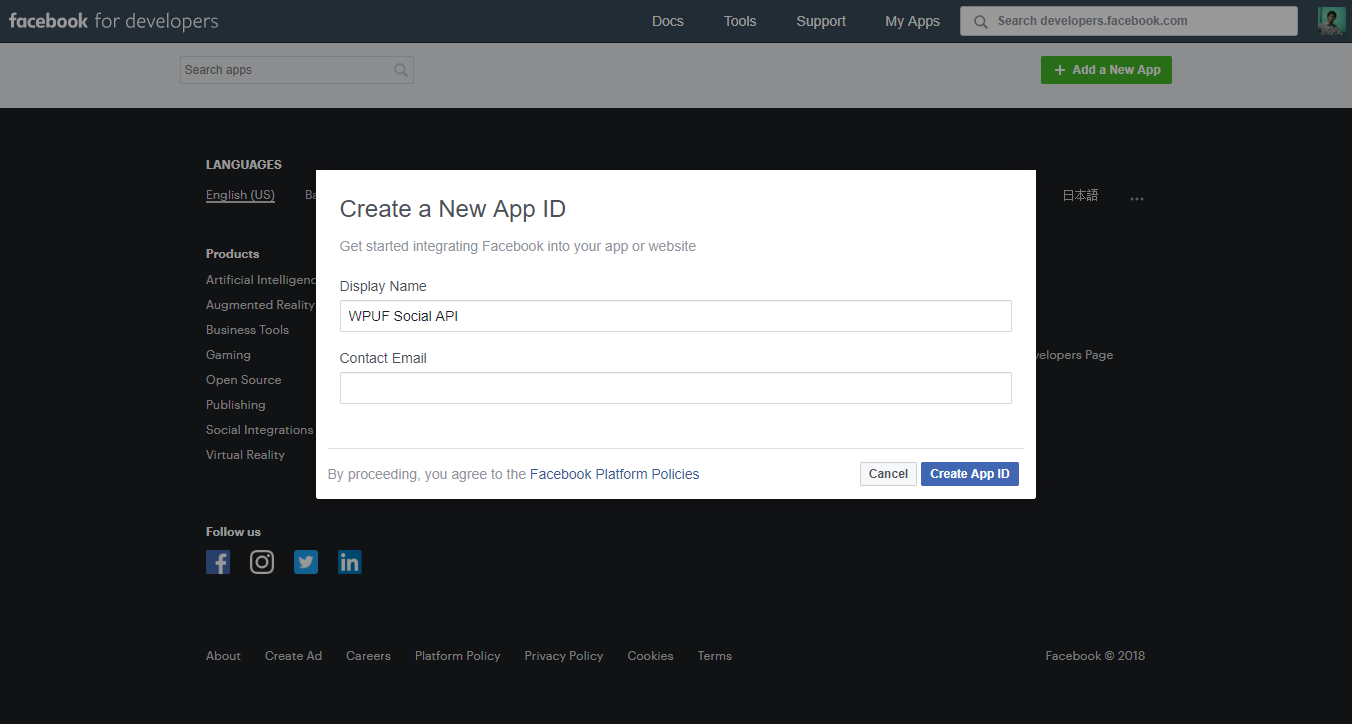Open the Facebook Platform Policies link

click(x=615, y=474)
